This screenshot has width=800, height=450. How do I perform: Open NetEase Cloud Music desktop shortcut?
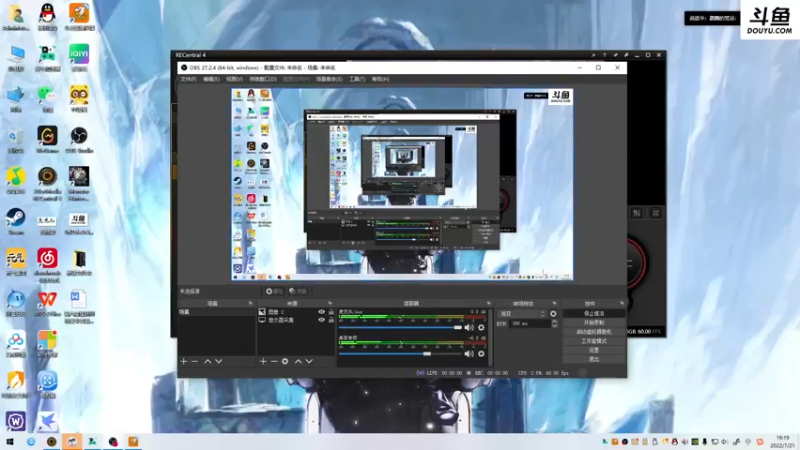(x=47, y=265)
